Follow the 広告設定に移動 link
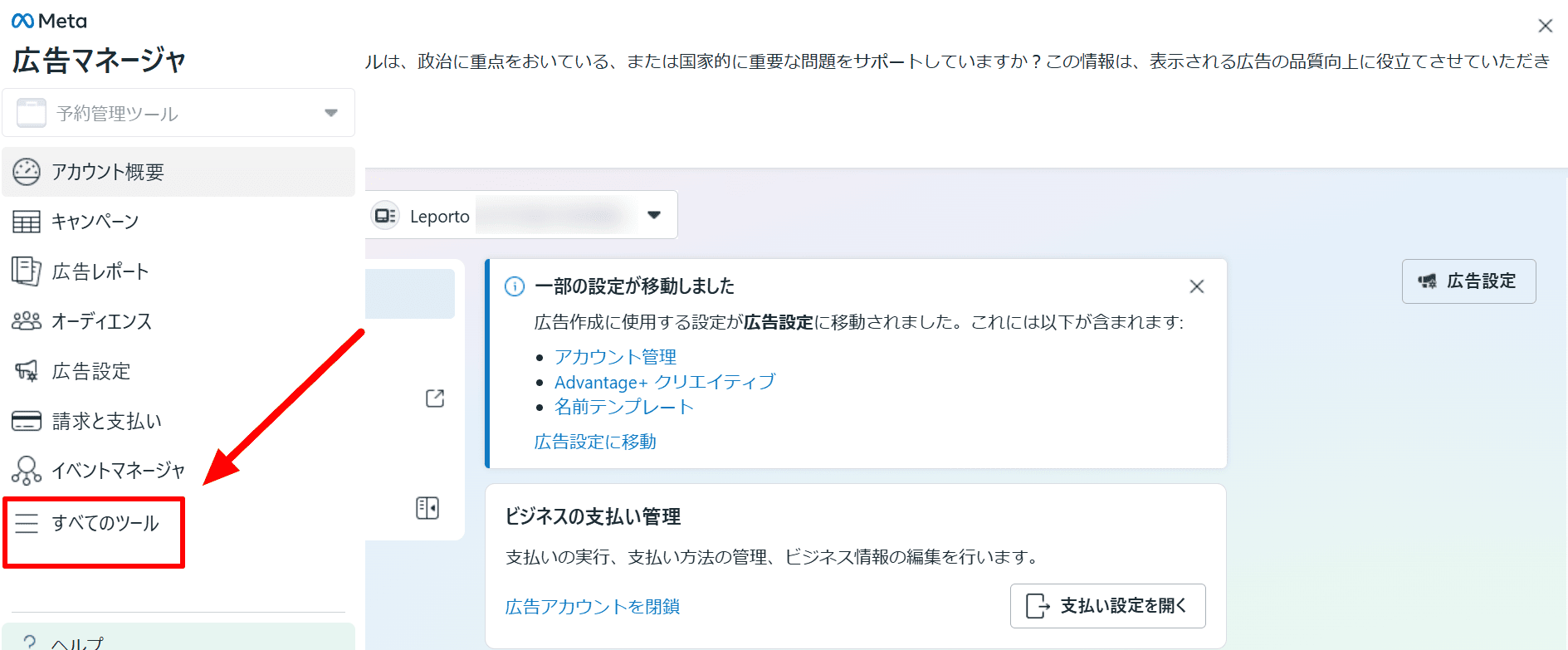Viewport: 1568px width, 650px height. 595,442
